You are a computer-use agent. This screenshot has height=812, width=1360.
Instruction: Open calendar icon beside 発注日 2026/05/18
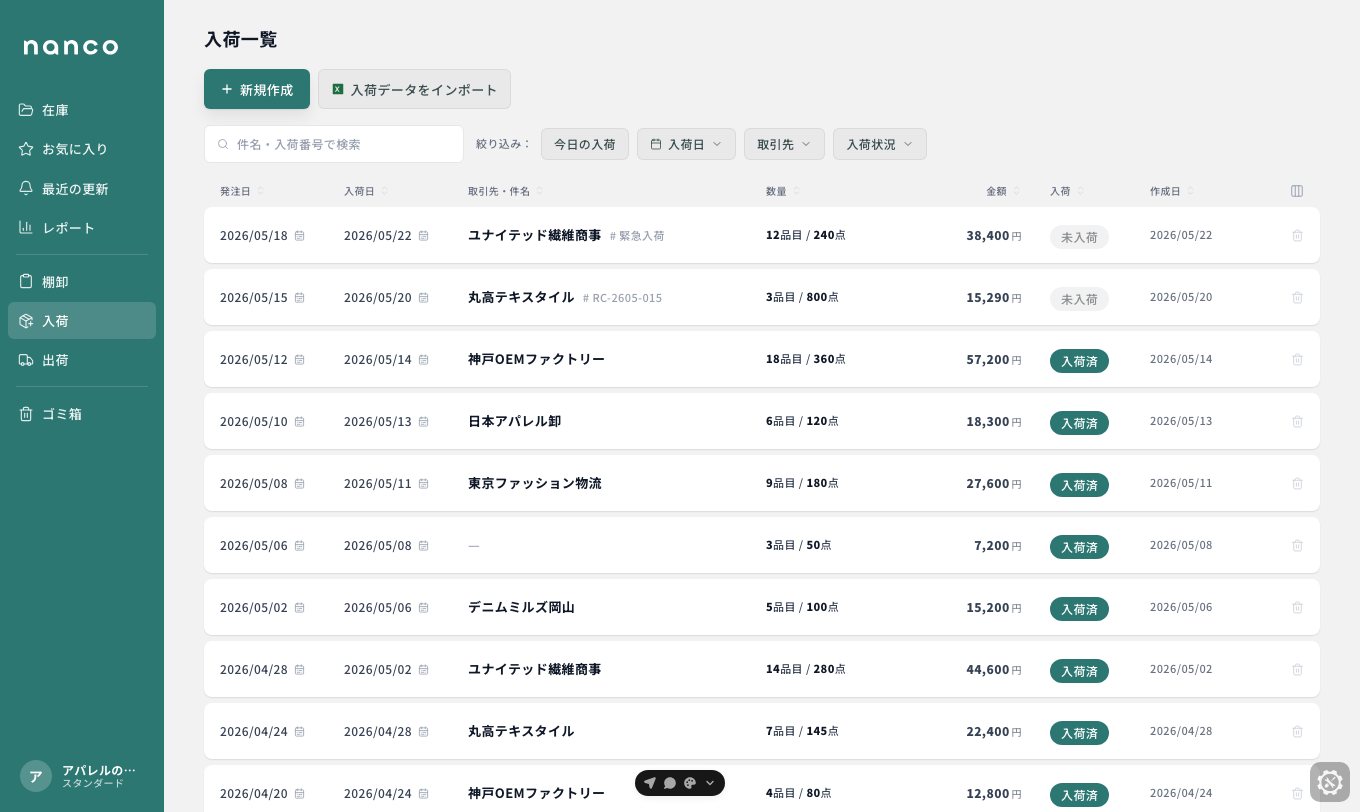(299, 236)
